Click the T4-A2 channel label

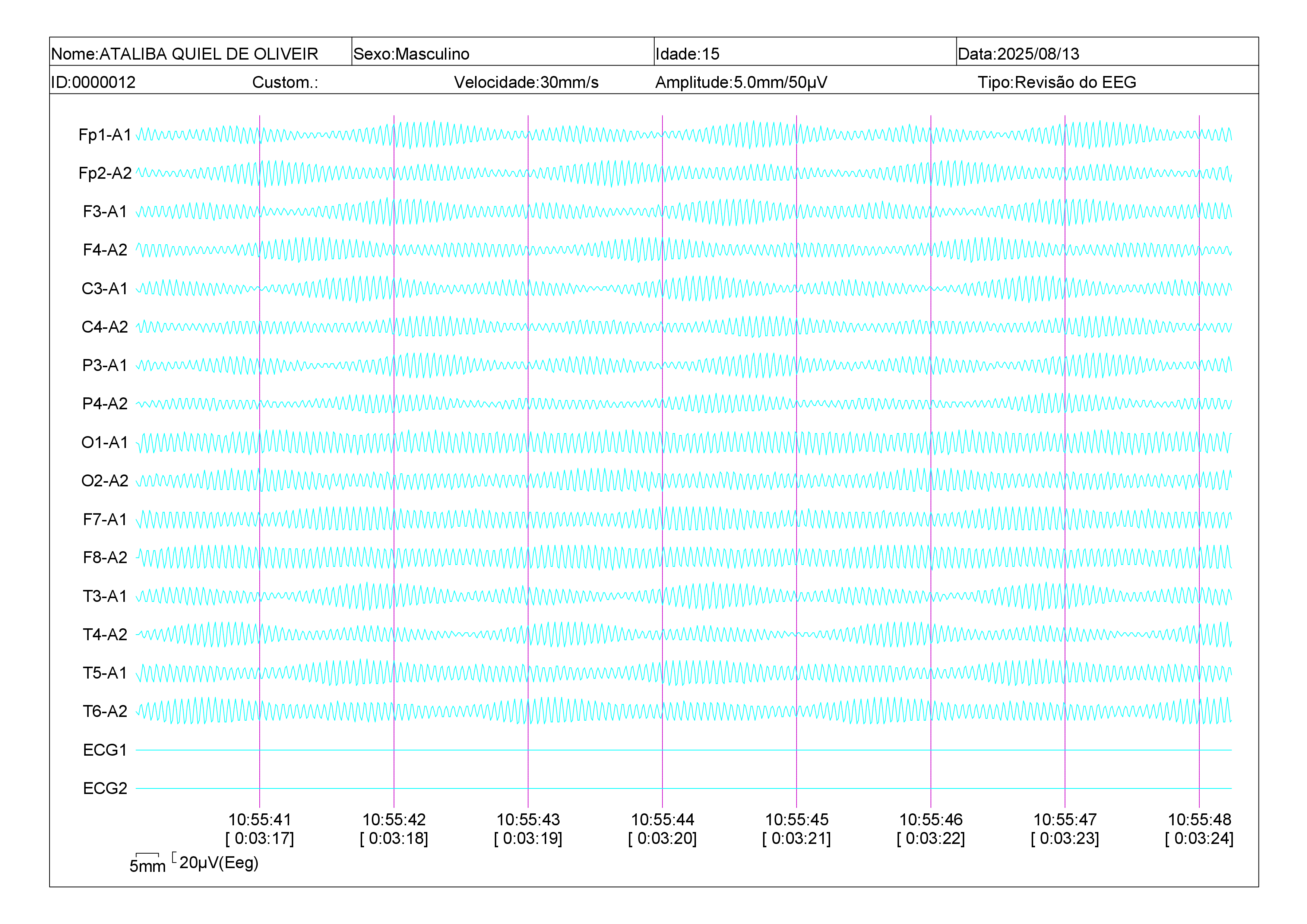105,634
